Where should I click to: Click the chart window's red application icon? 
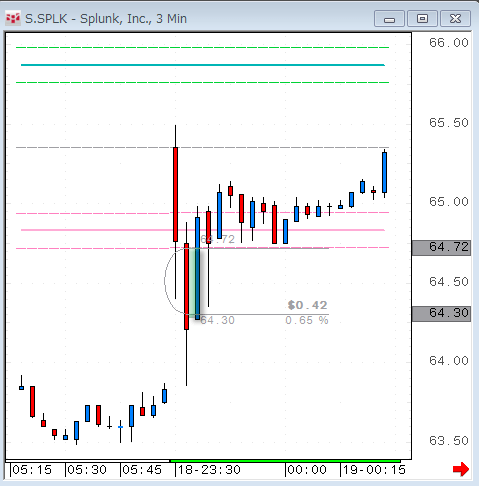(13, 18)
